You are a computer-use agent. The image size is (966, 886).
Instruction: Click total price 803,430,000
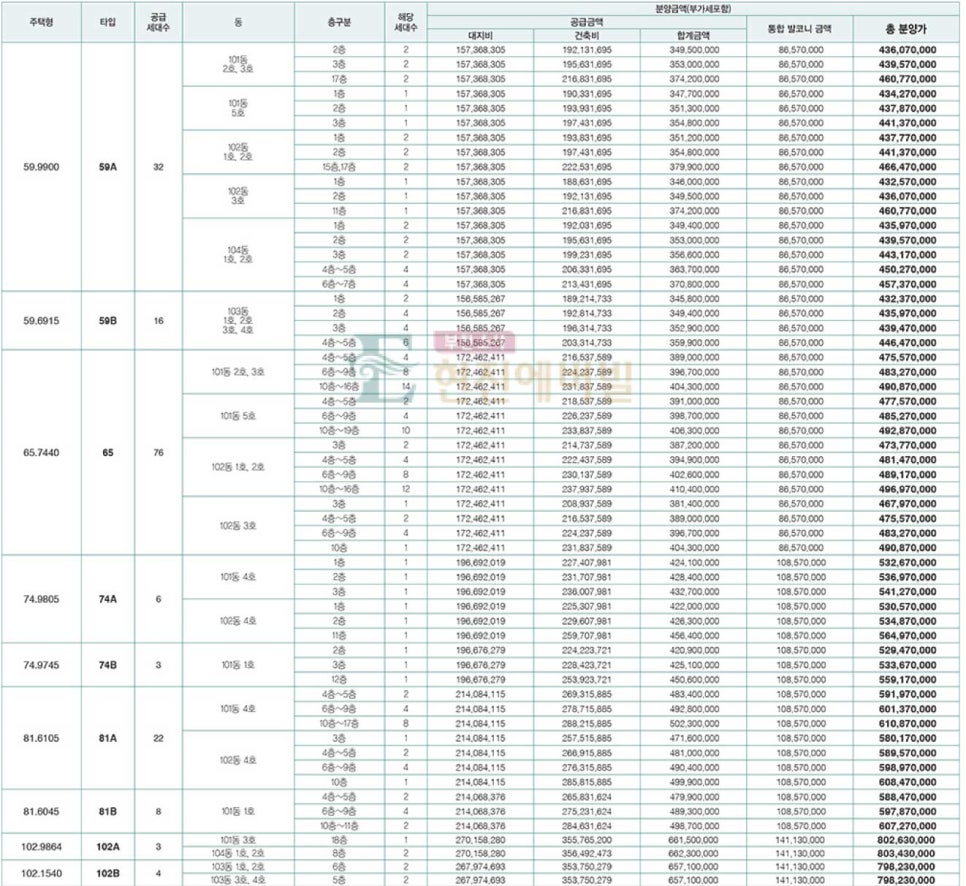tap(906, 853)
